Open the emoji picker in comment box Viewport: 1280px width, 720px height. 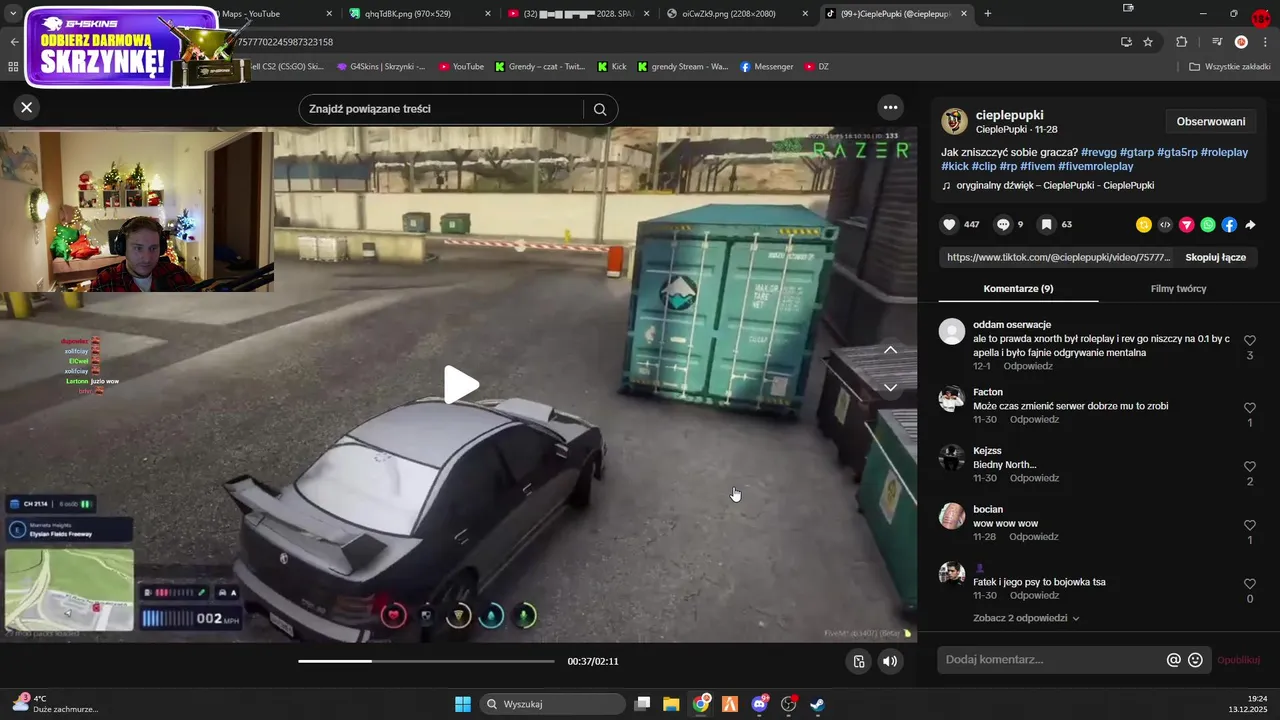(x=1195, y=660)
